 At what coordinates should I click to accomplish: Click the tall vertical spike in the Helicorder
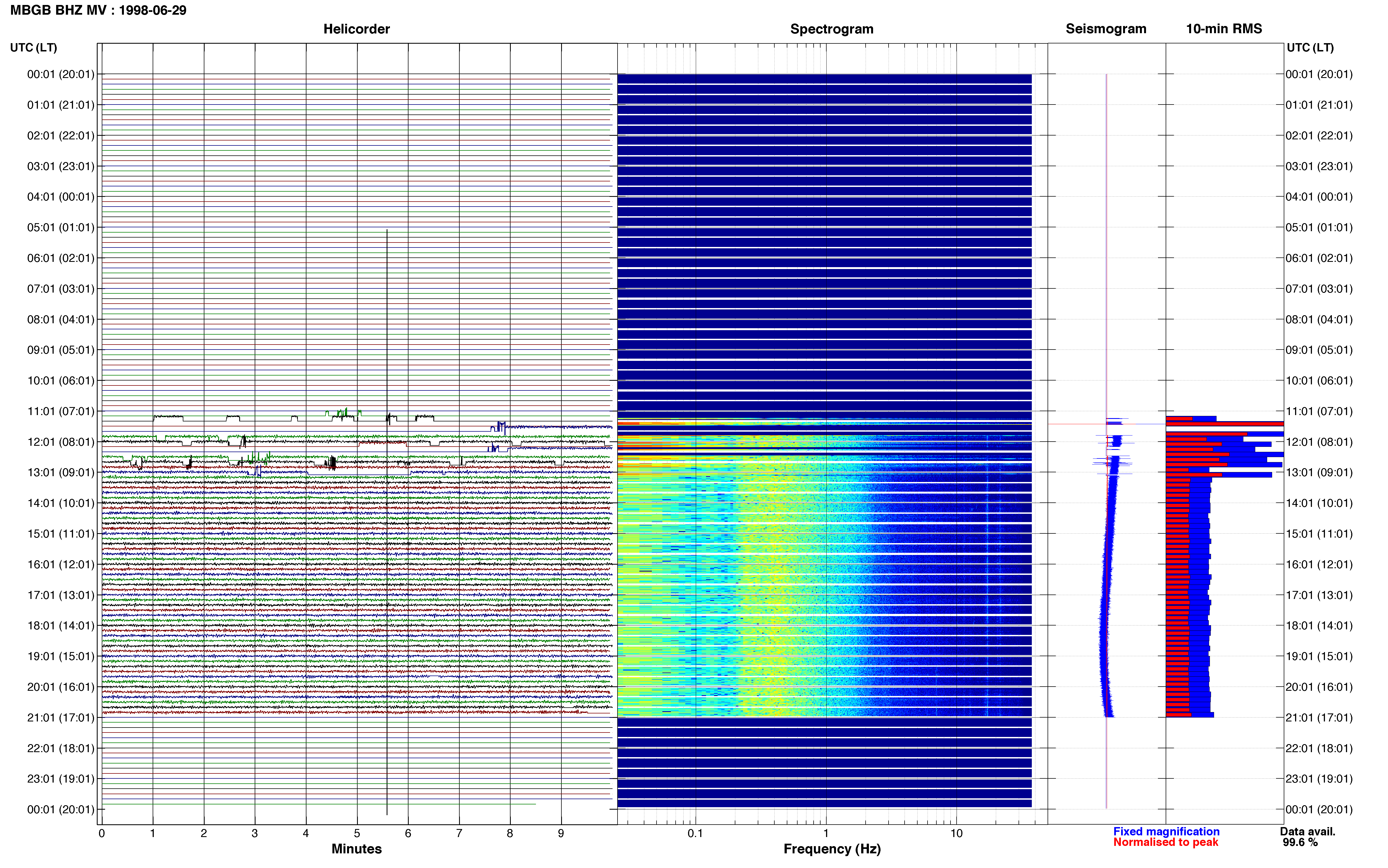[x=387, y=522]
